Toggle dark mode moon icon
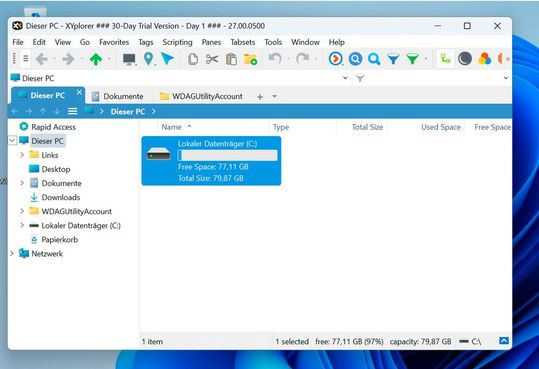 (465, 59)
